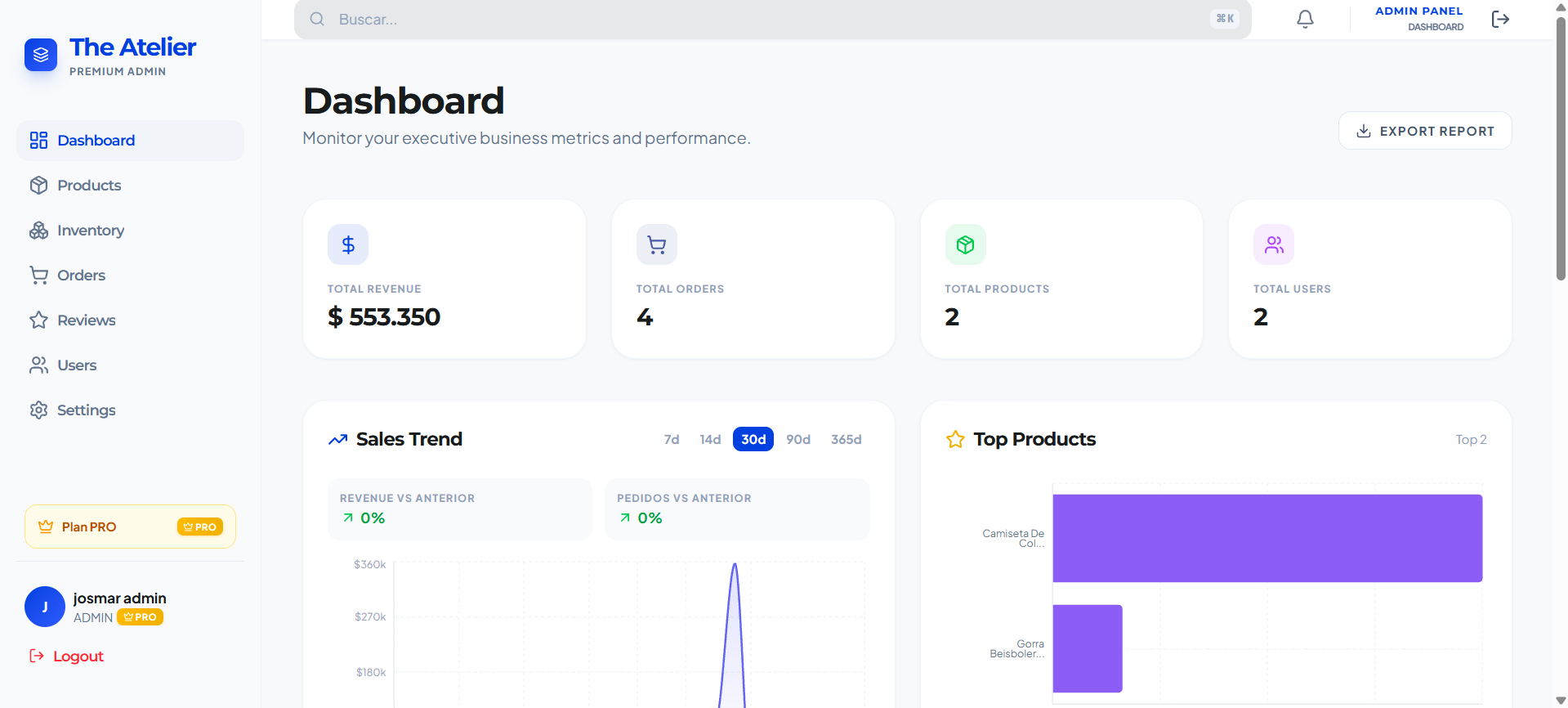This screenshot has width=1568, height=708.
Task: Click the ⌘K shortcut badge
Action: click(1225, 19)
